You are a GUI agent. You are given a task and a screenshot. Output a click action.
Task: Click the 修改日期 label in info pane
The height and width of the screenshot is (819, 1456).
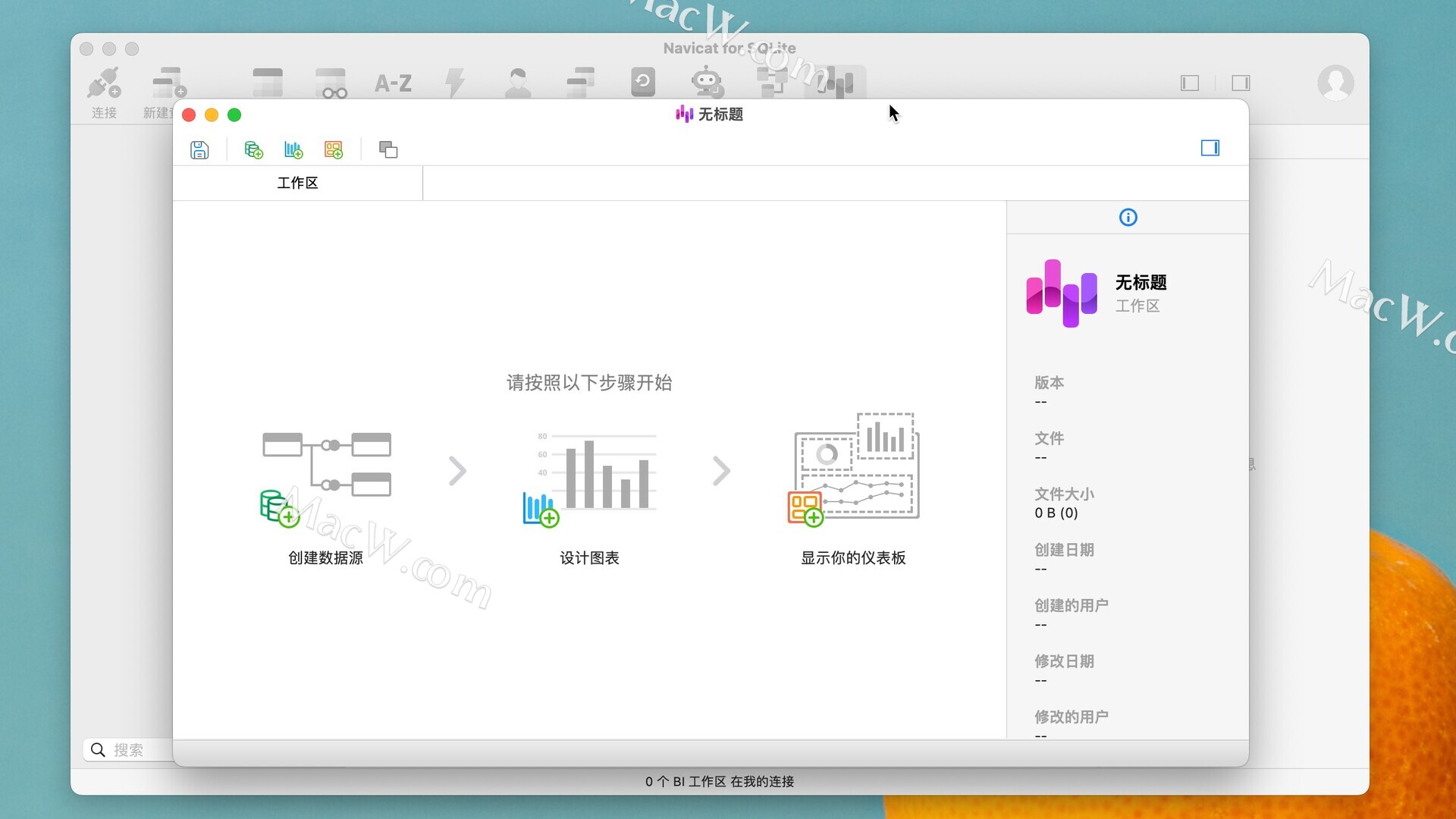[1064, 661]
